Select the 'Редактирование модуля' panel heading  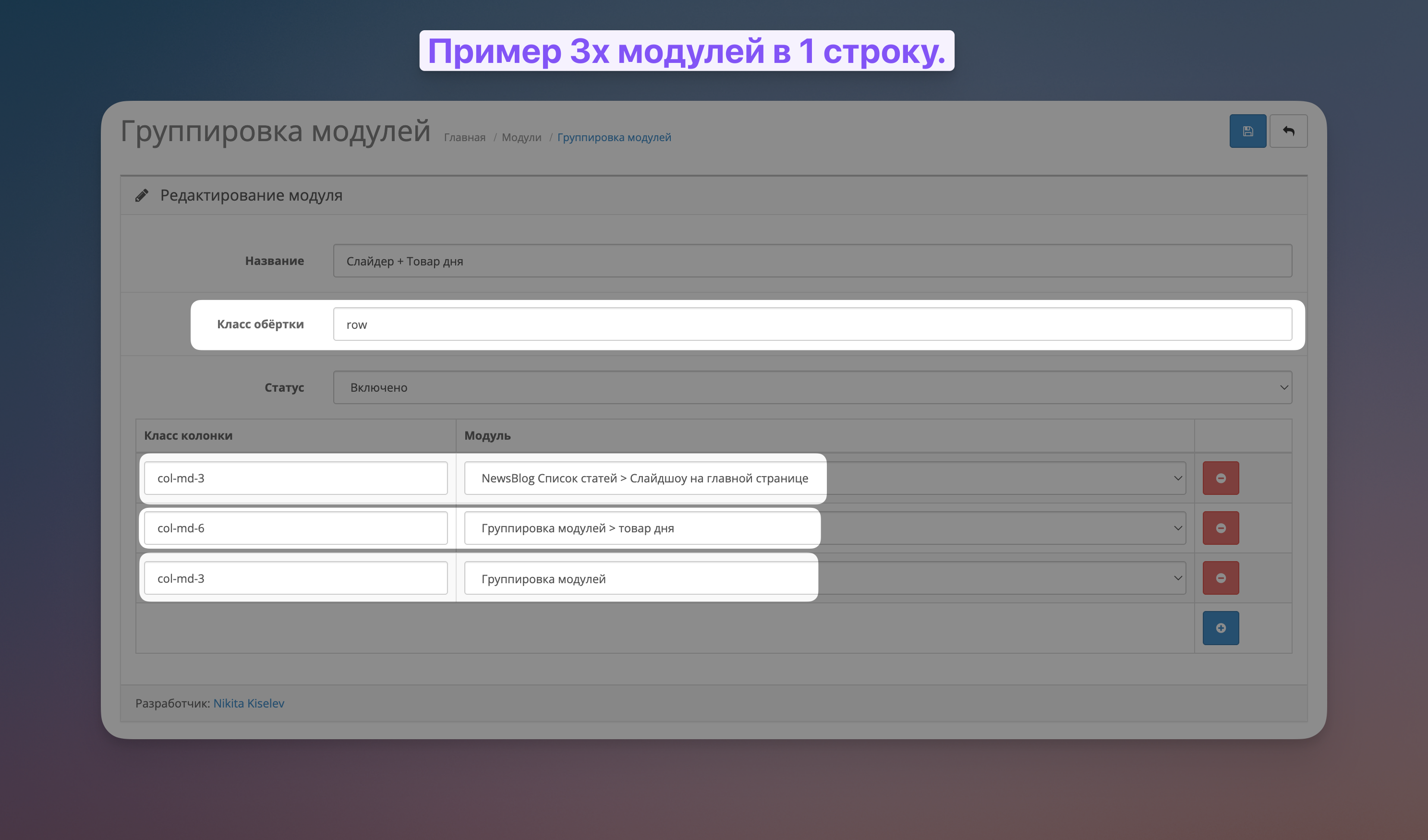(x=251, y=195)
